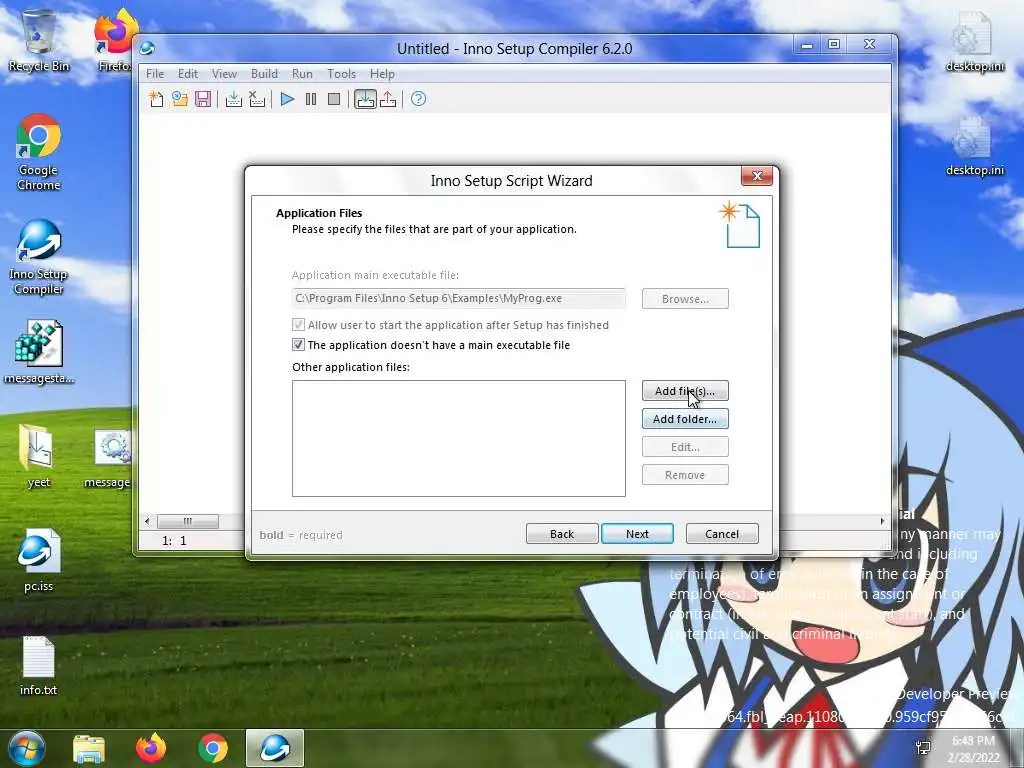Viewport: 1024px width, 768px height.
Task: Click the Compile toolbar icon
Action: click(233, 99)
